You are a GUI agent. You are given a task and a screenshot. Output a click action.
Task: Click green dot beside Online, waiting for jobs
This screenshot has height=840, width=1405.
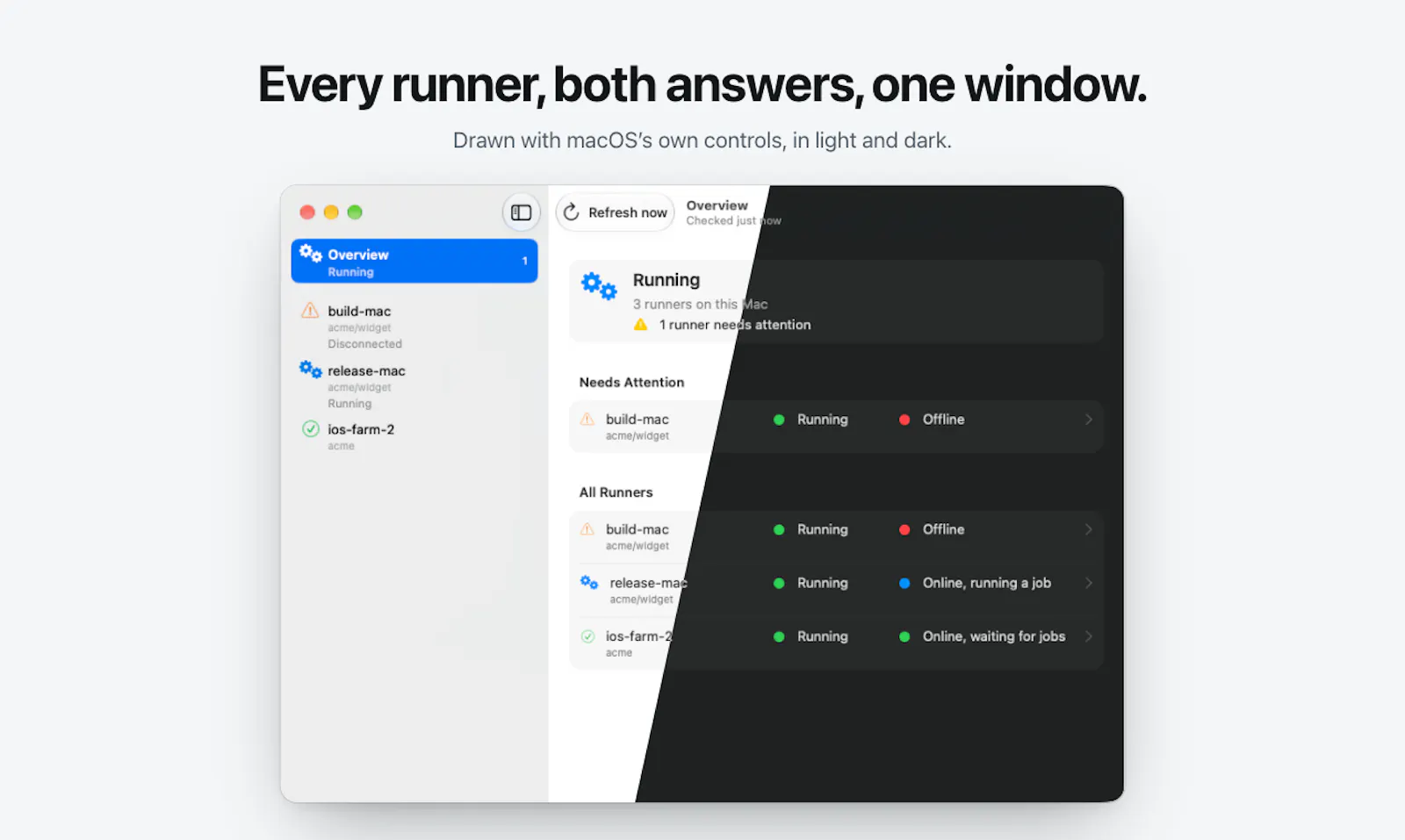coord(904,636)
